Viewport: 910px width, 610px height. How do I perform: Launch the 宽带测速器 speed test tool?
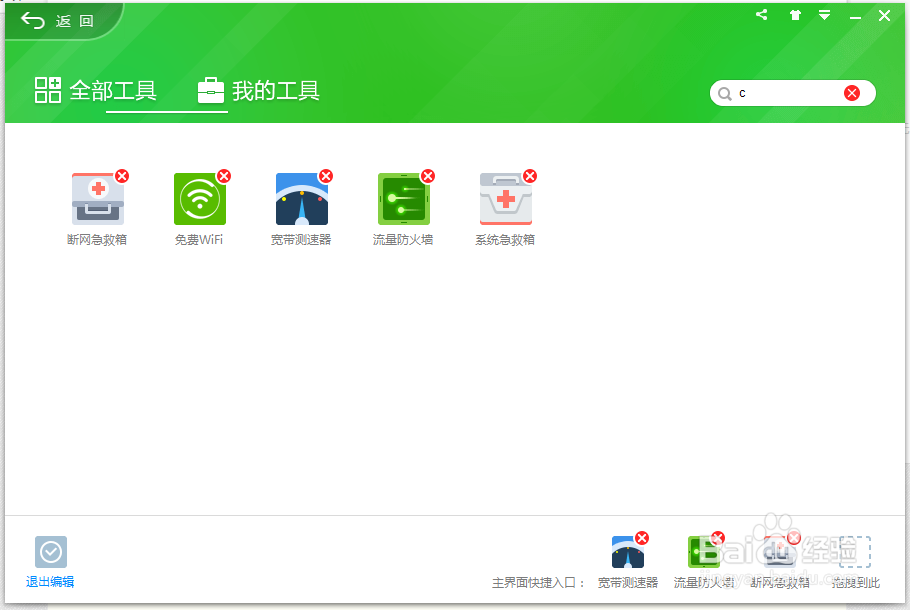pos(301,198)
